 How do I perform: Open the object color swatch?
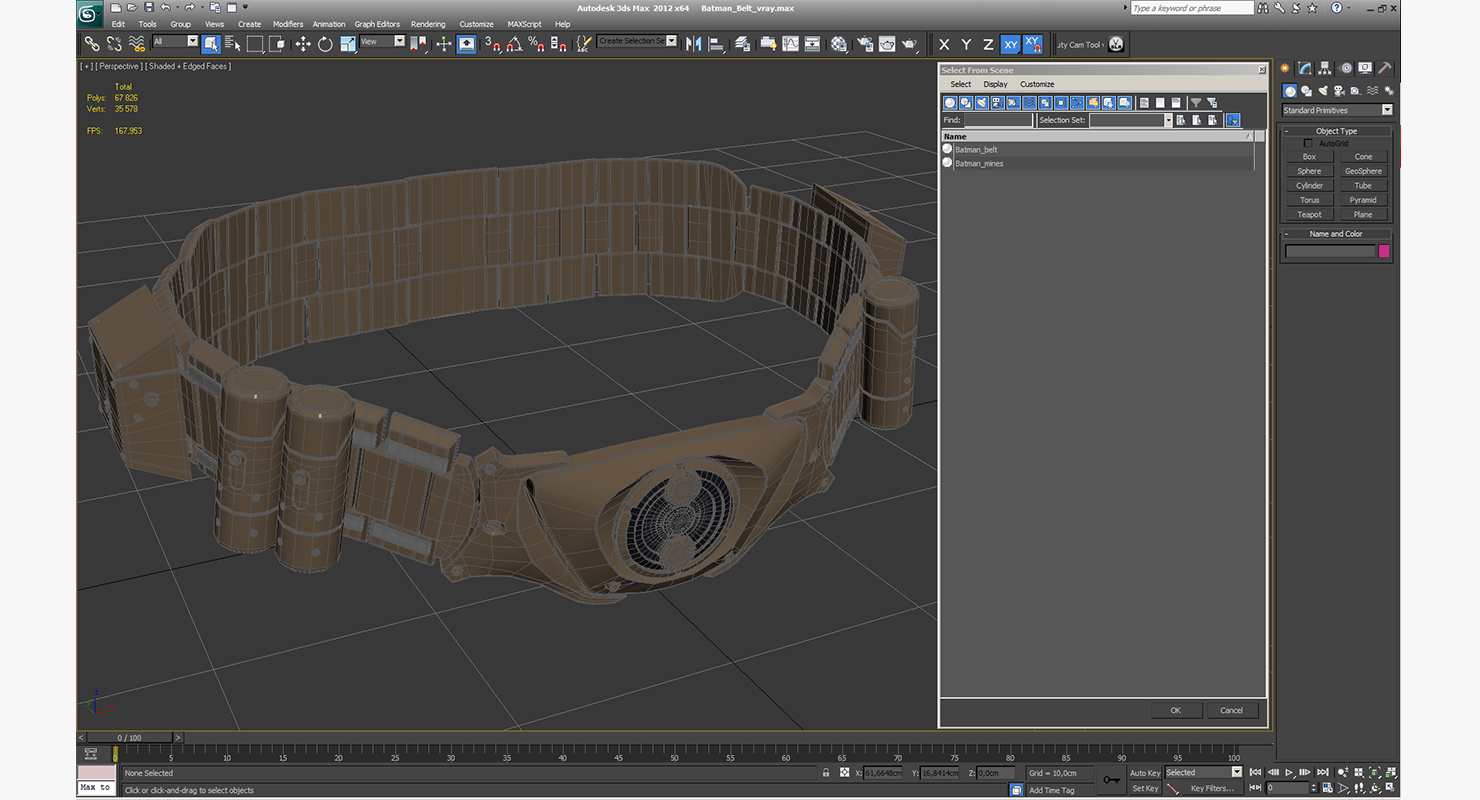(x=1384, y=251)
